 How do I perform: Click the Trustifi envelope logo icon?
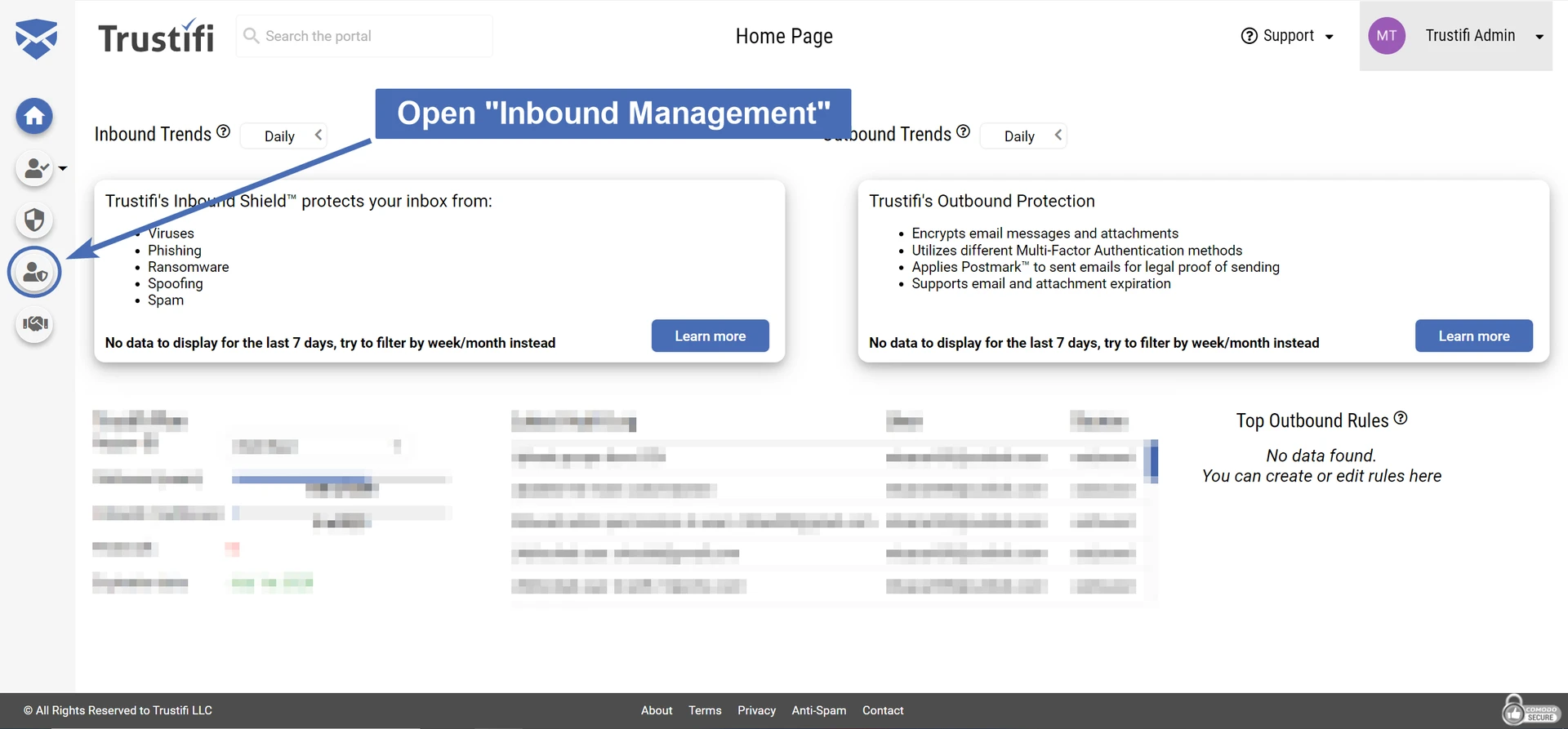pos(36,38)
